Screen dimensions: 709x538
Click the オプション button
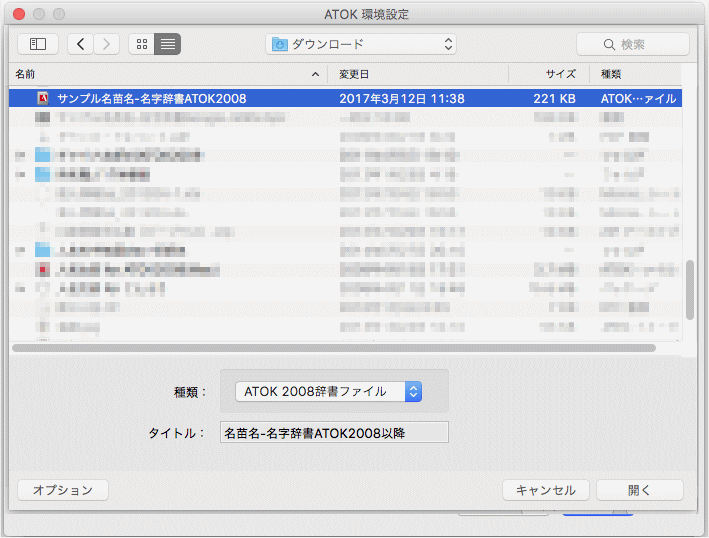tap(63, 490)
